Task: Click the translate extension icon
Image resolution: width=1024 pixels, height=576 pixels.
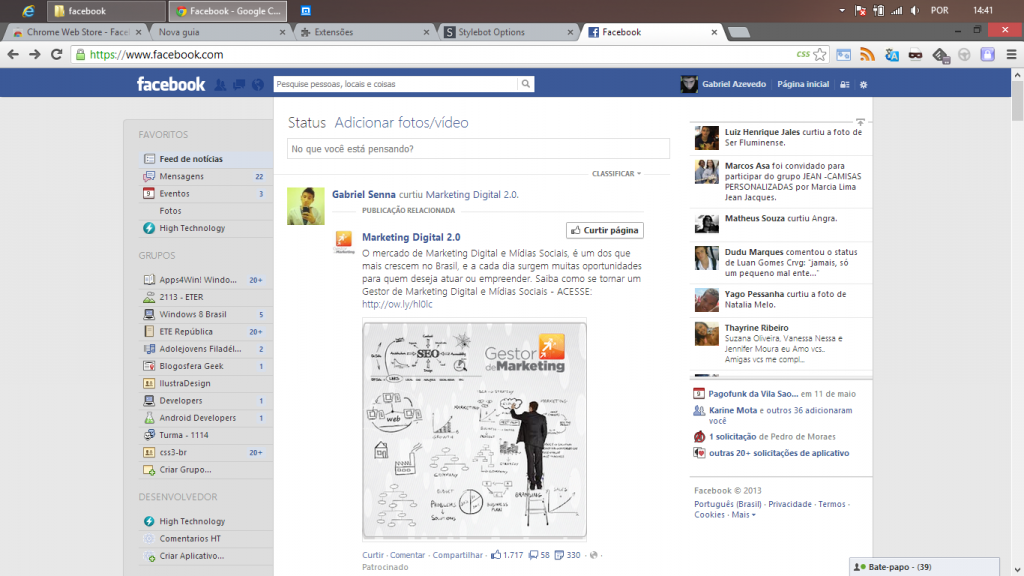Action: 891,54
